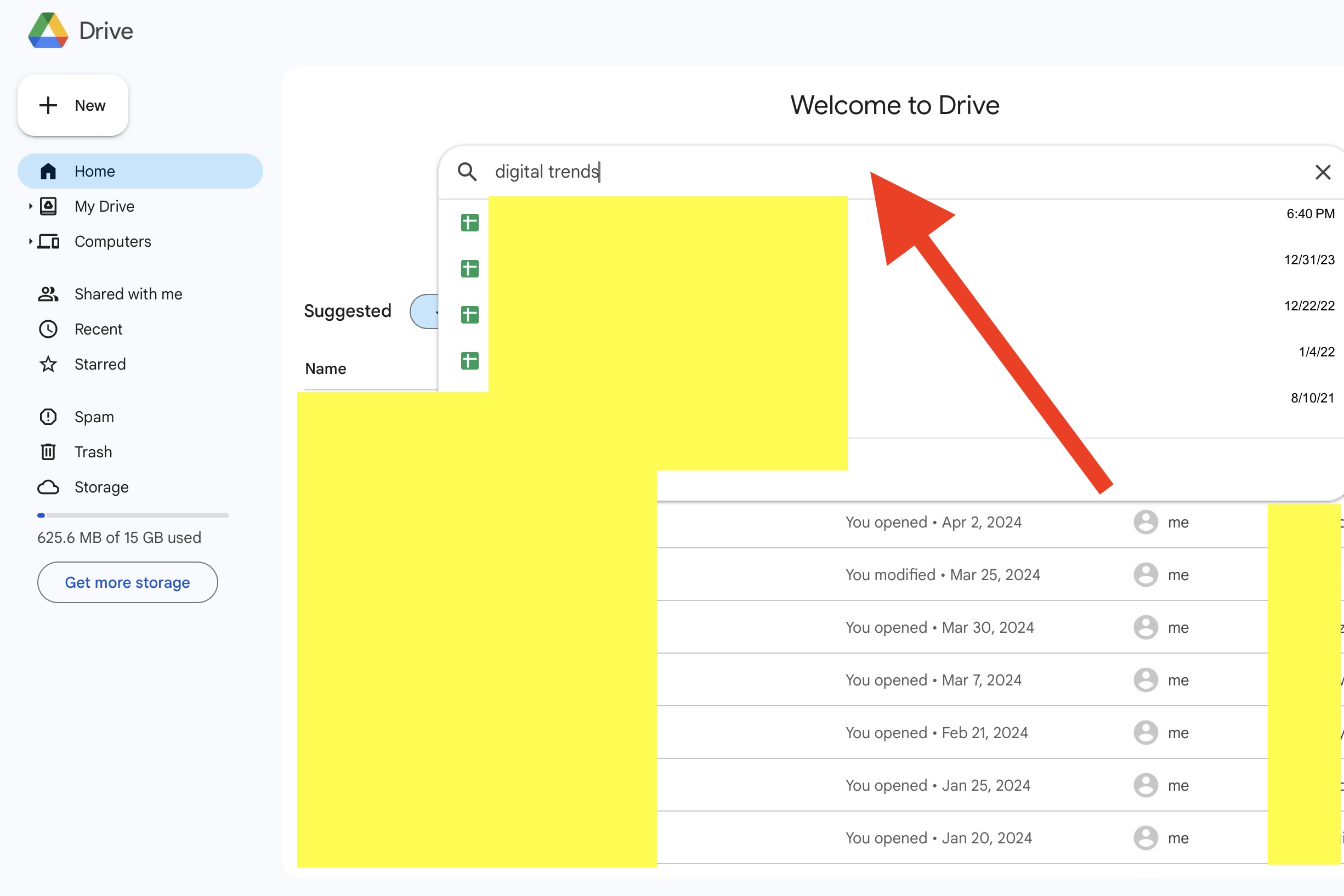The image size is (1344, 896).
Task: Click the Google Drive logo
Action: [x=49, y=30]
